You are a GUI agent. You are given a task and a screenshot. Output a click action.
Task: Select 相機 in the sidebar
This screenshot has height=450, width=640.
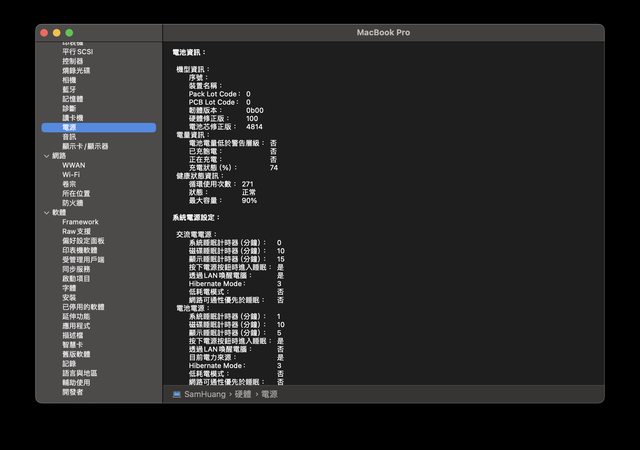(69, 80)
